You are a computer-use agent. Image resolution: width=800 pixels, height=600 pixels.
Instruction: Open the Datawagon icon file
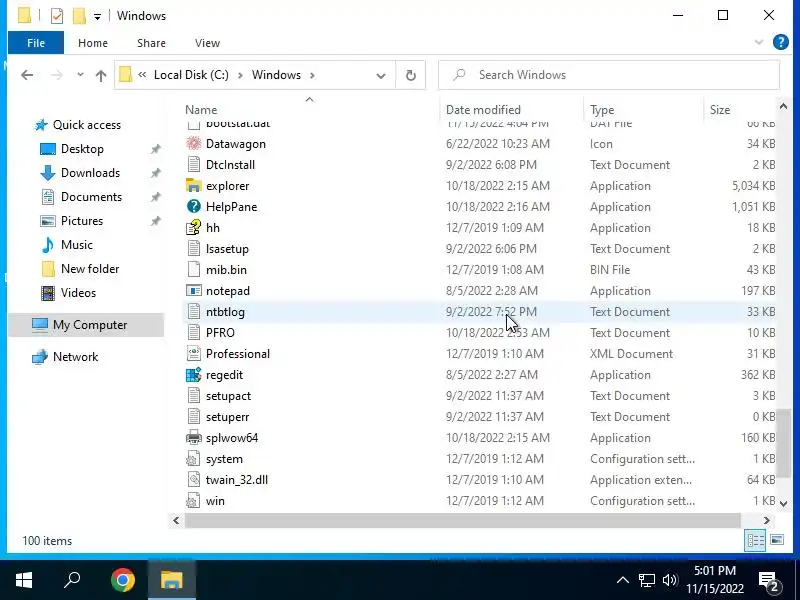pyautogui.click(x=235, y=144)
